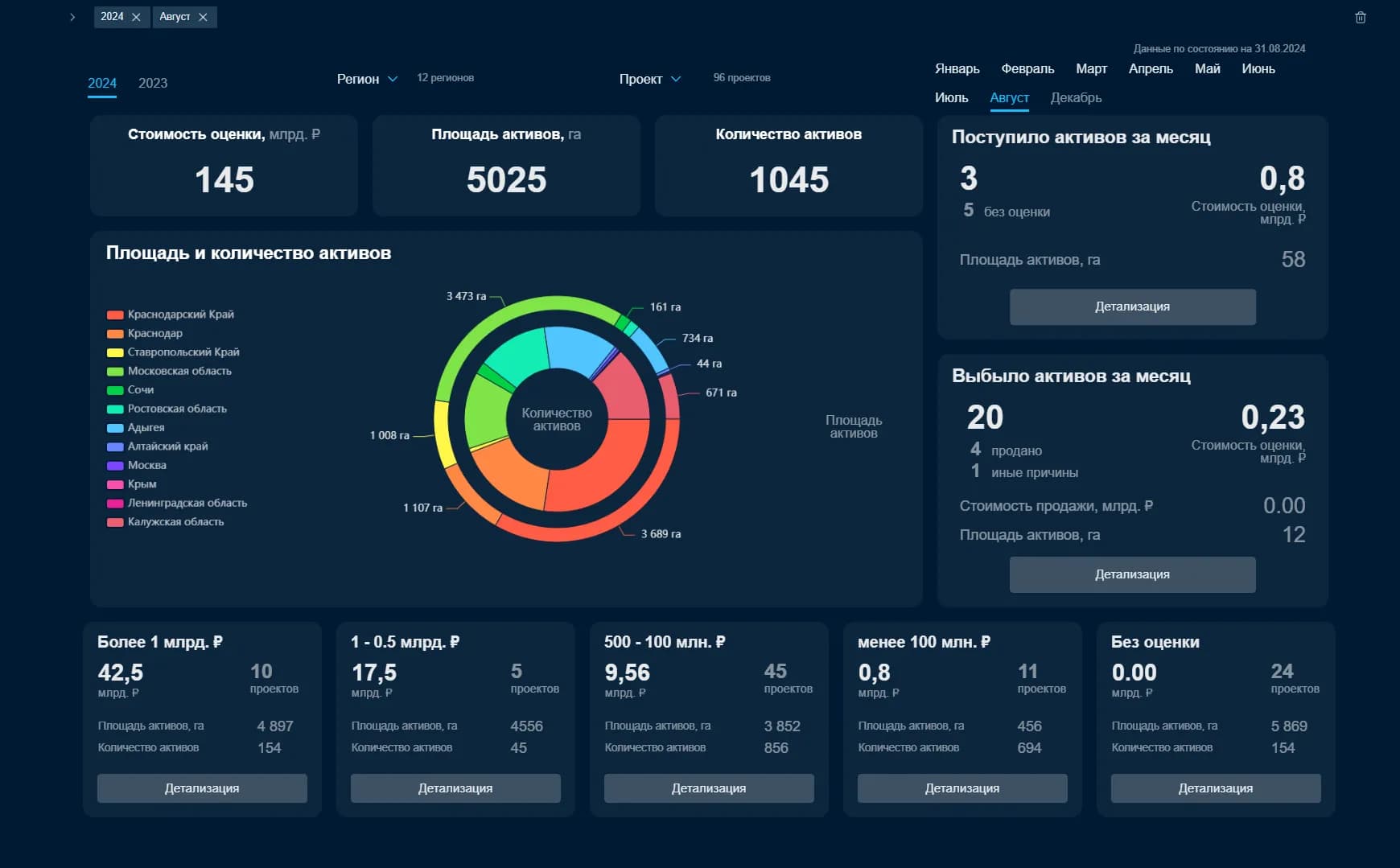Viewport: 1400px width, 868px height.
Task: Expand the sidebar with the chevron arrow
Action: [72, 17]
